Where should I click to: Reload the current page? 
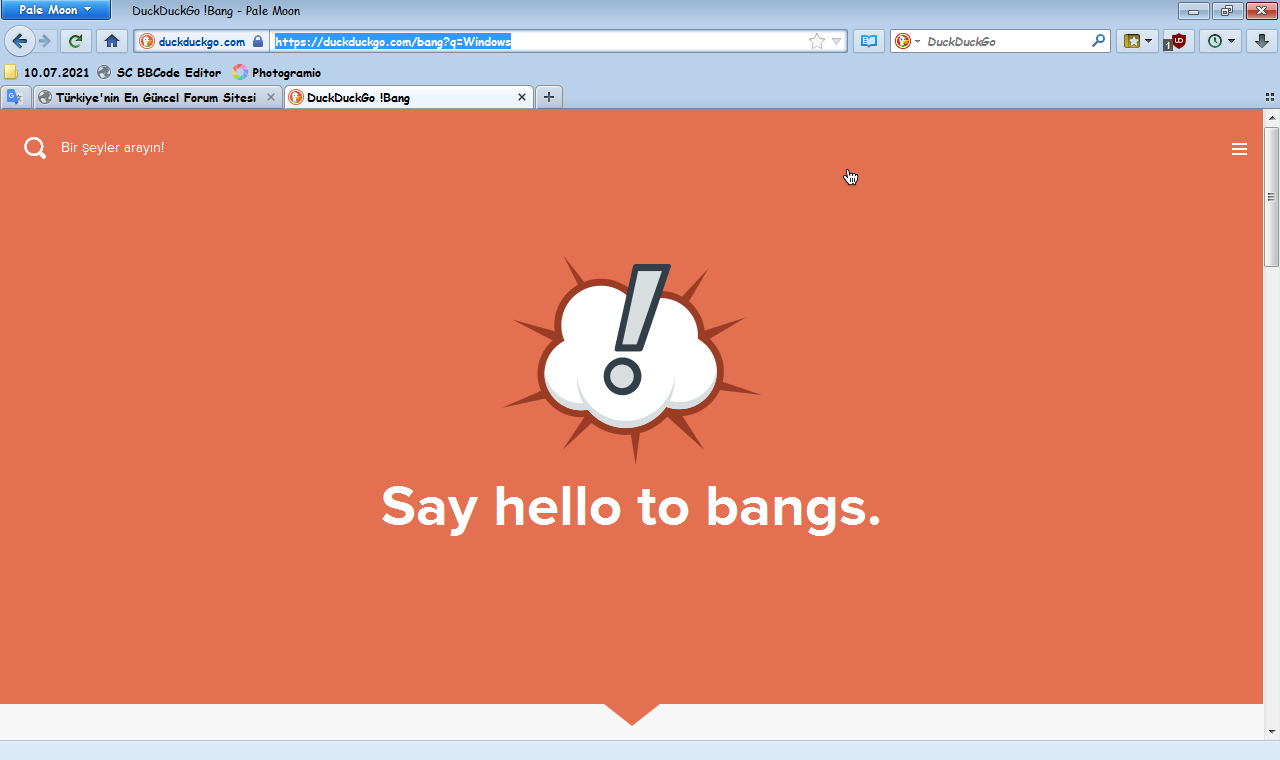[75, 41]
